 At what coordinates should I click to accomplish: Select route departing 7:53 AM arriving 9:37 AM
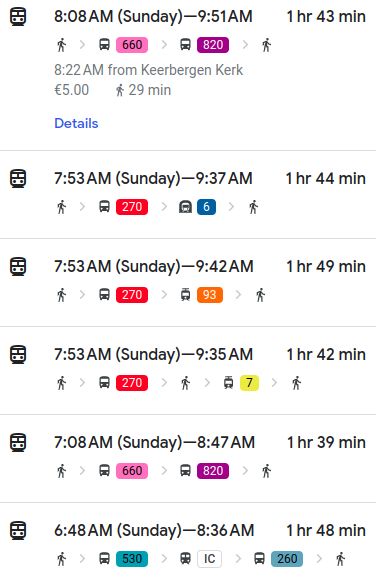click(188, 194)
